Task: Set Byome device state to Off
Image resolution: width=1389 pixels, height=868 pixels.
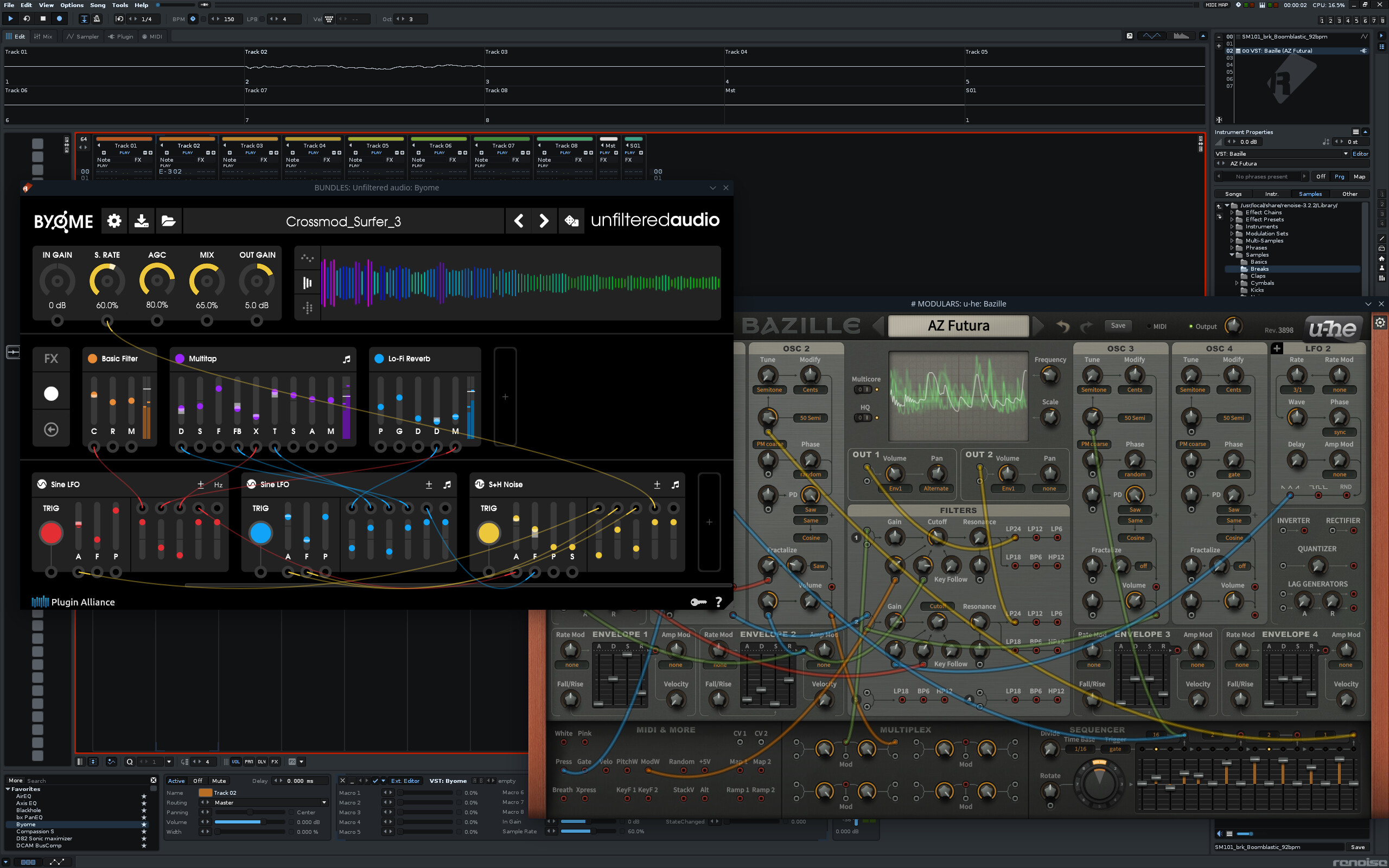Action: 197,781
